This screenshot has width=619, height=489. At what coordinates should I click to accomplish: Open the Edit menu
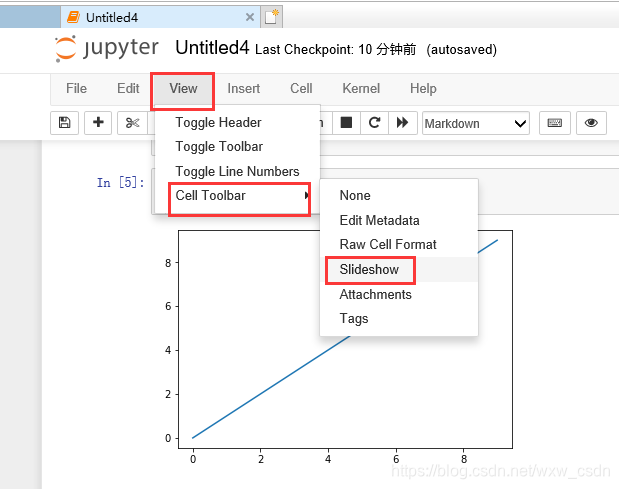click(x=128, y=88)
